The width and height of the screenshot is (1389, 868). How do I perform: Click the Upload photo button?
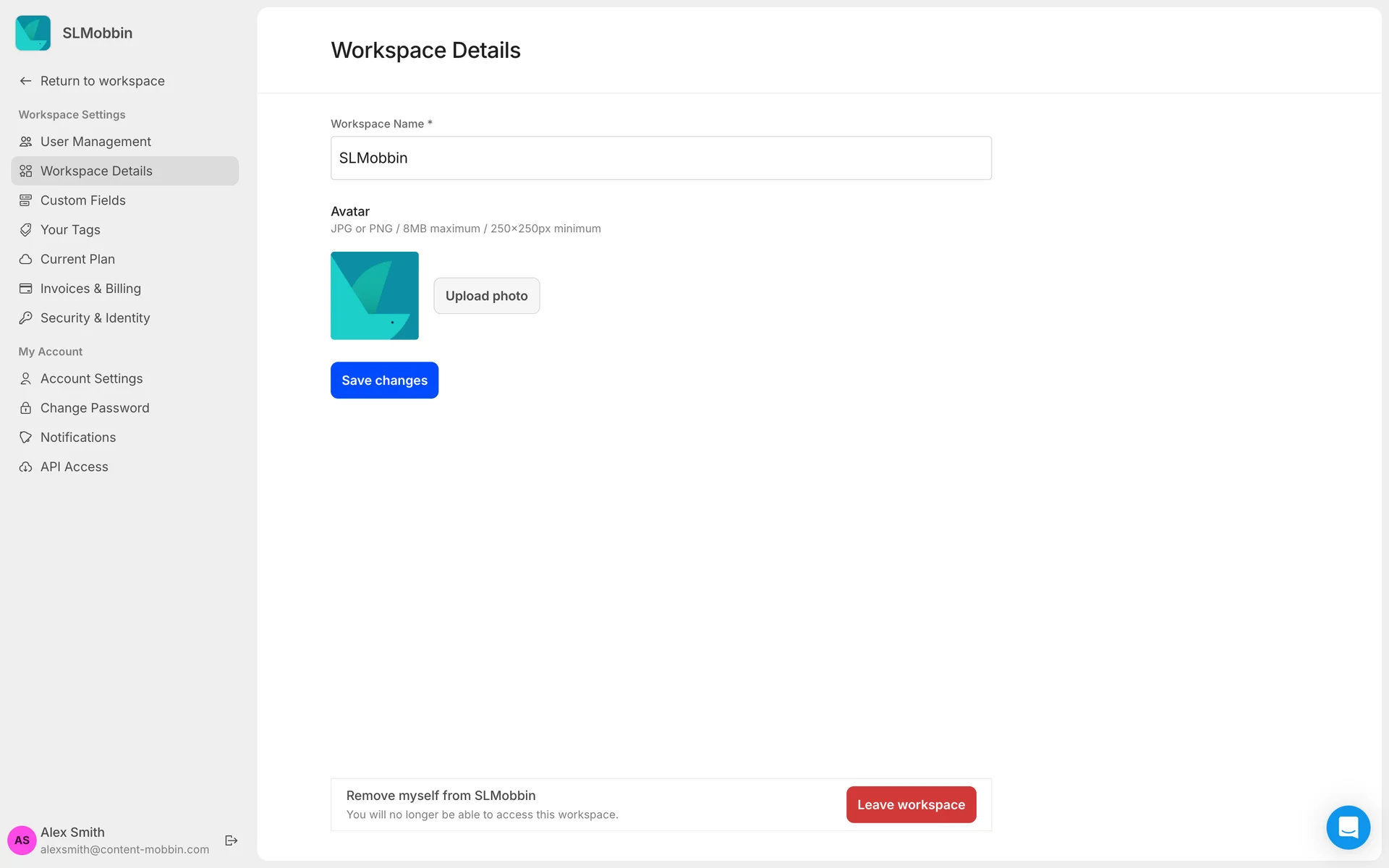[x=486, y=296]
